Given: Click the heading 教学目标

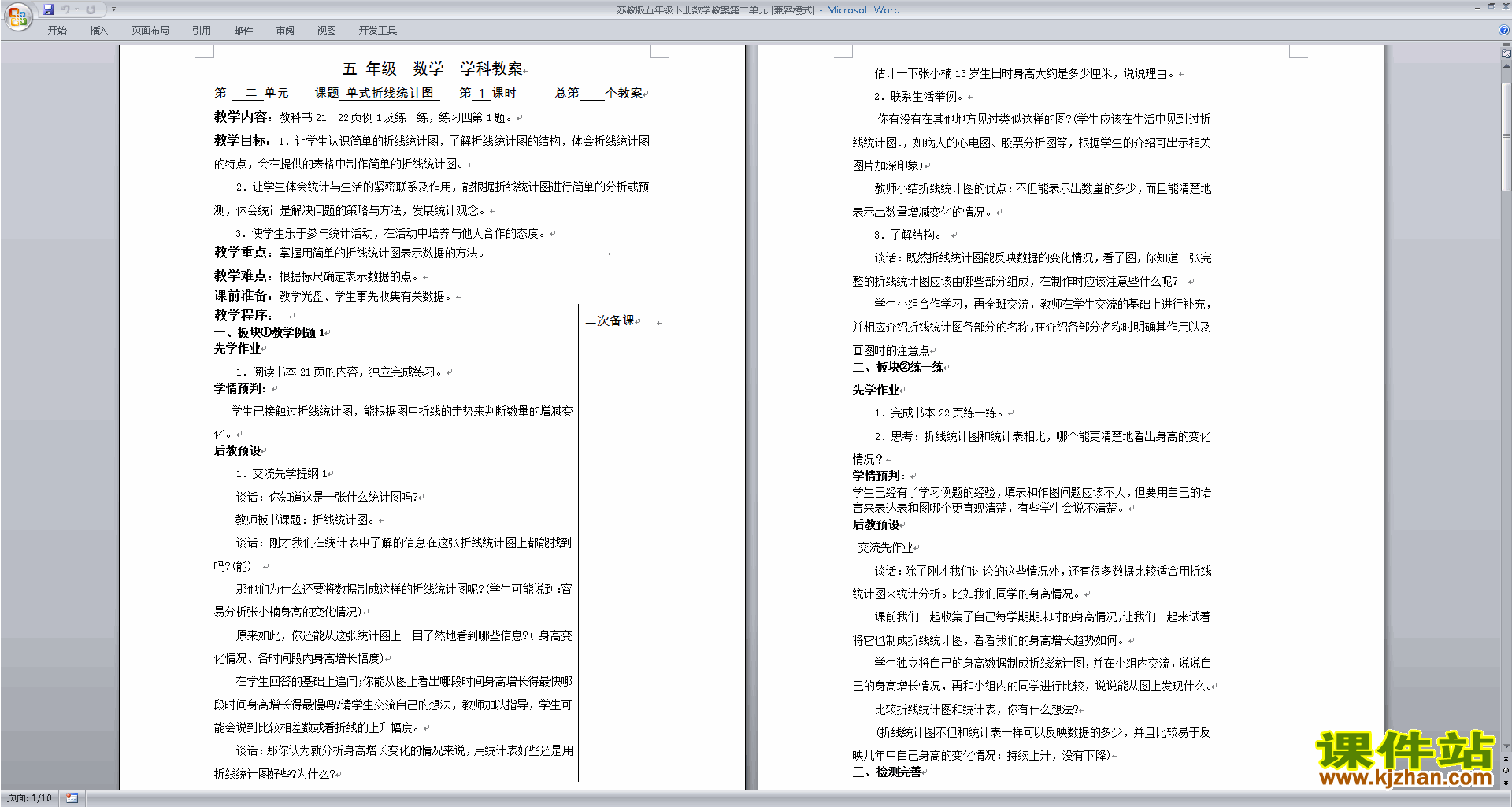Looking at the screenshot, I should click(243, 140).
